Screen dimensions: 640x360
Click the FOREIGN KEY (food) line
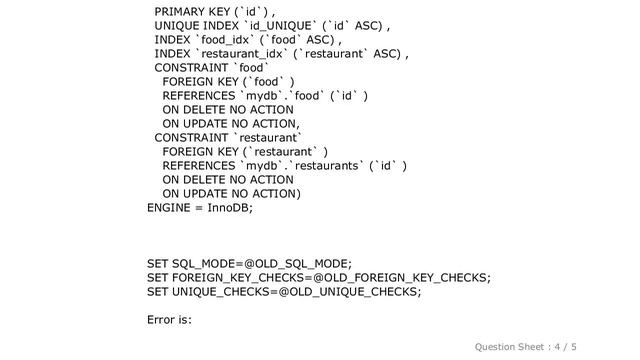pos(229,82)
